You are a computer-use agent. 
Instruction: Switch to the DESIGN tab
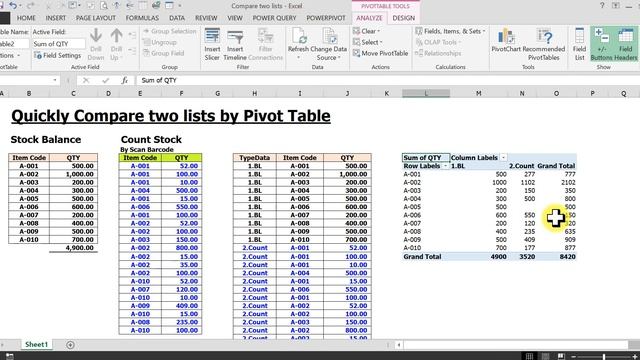(x=404, y=18)
